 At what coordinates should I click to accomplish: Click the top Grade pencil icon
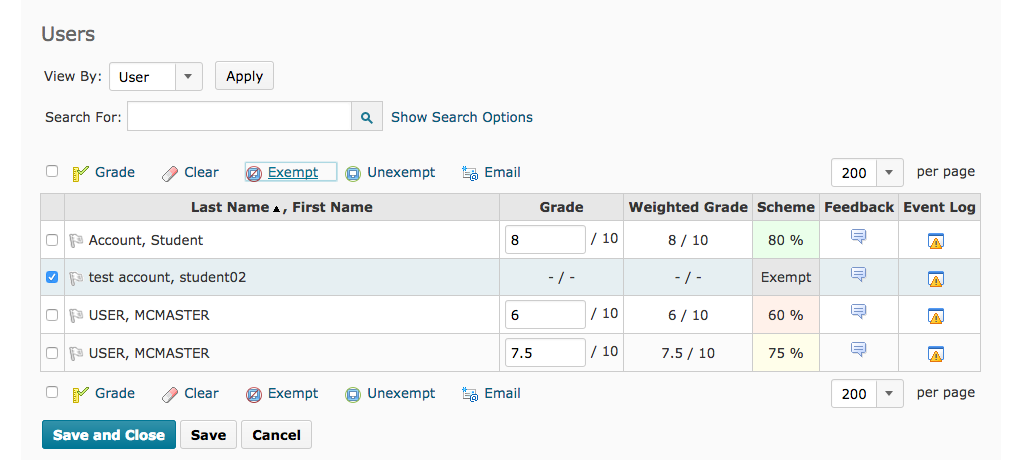[x=81, y=173]
